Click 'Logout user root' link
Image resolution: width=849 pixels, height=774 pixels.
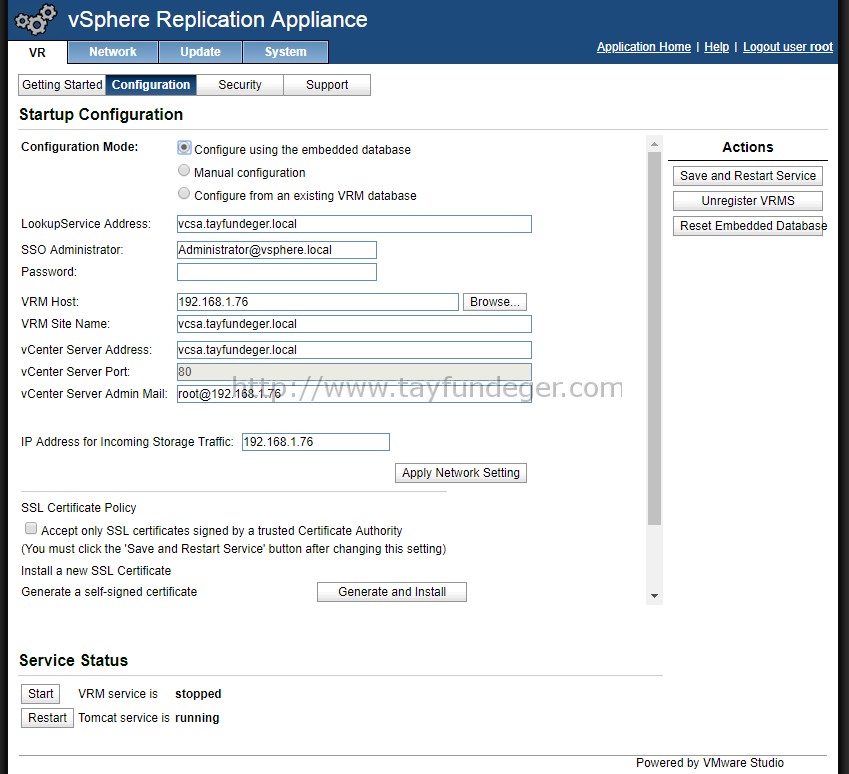click(788, 47)
